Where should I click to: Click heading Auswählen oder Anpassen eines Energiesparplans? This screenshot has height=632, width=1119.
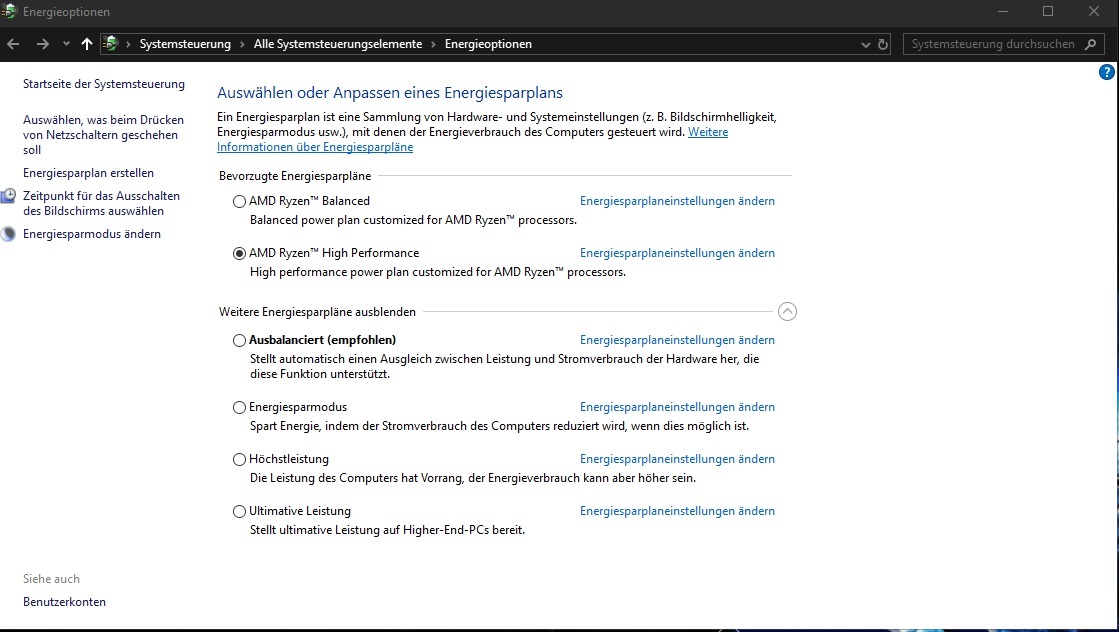(x=390, y=93)
